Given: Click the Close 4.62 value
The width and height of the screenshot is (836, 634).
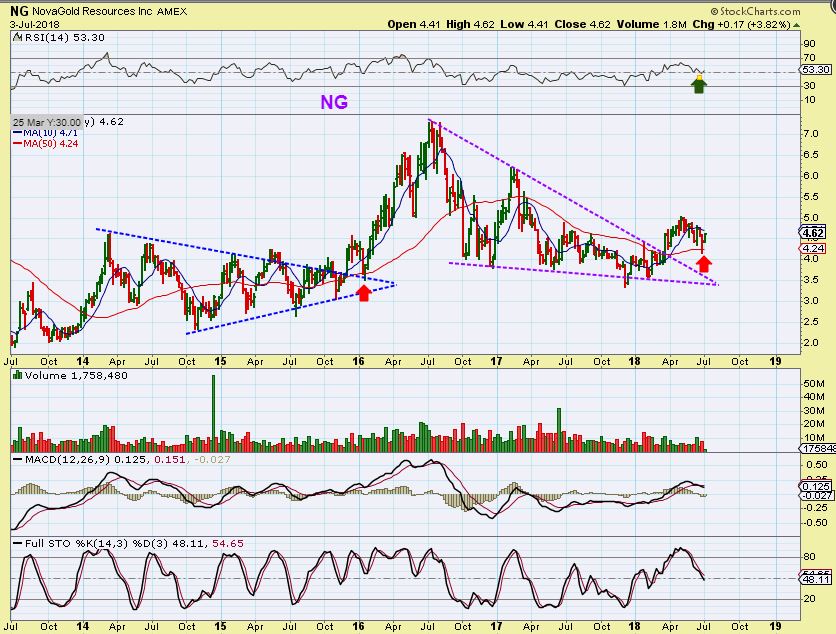Looking at the screenshot, I should 582,24.
